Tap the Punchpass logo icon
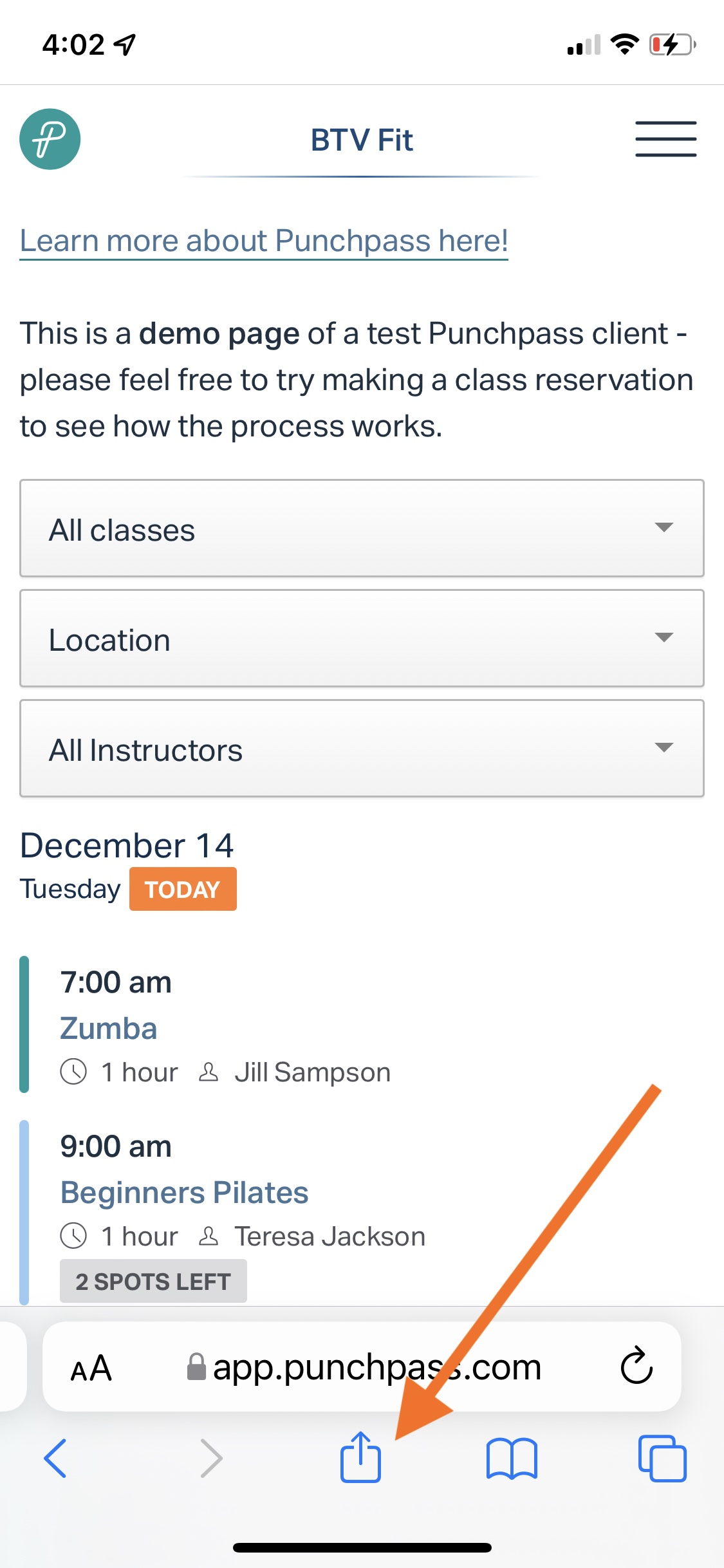Viewport: 724px width, 1568px height. (x=50, y=139)
